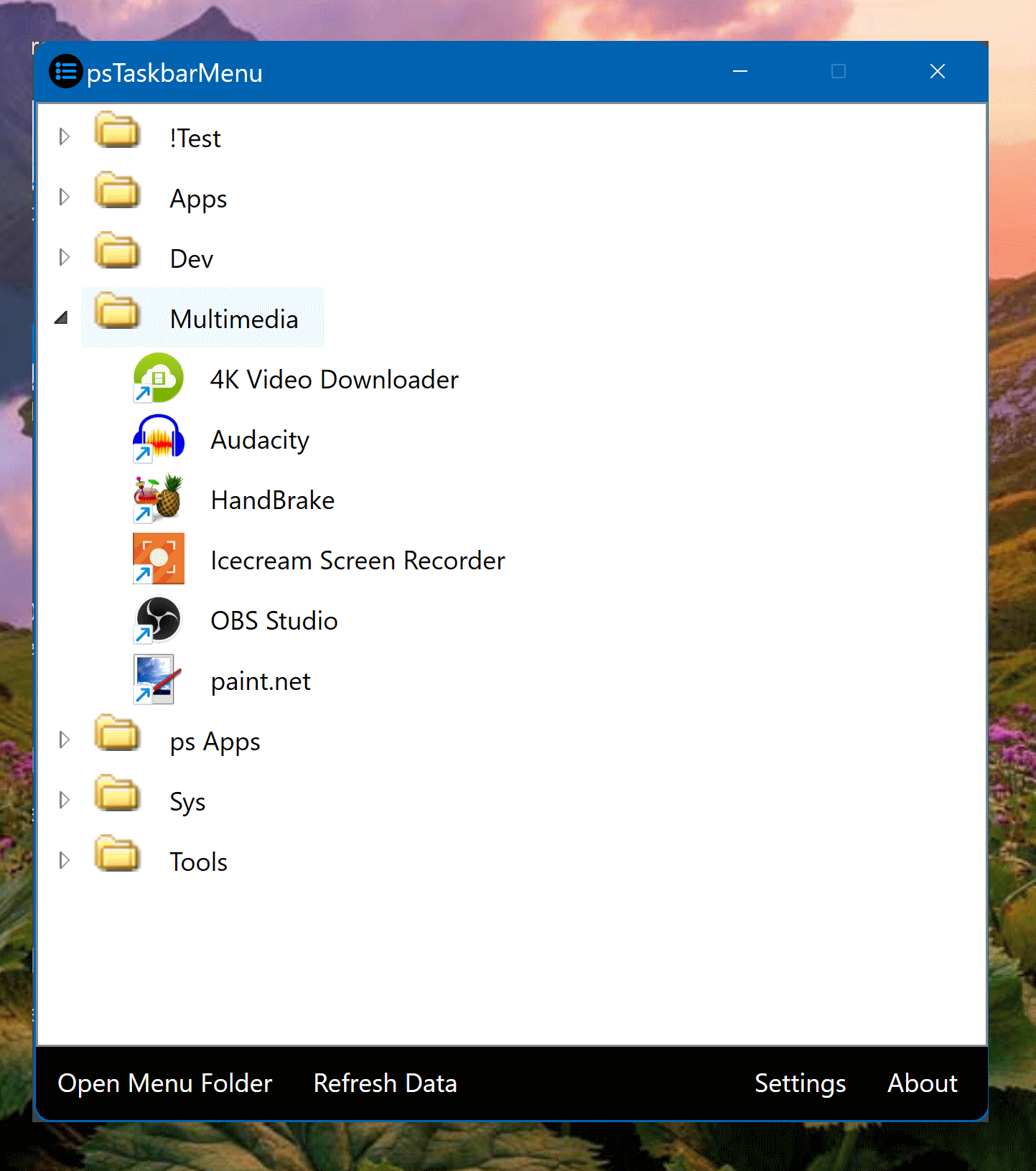Select the 'OBS Studio' label
The image size is (1036, 1171).
(x=274, y=620)
